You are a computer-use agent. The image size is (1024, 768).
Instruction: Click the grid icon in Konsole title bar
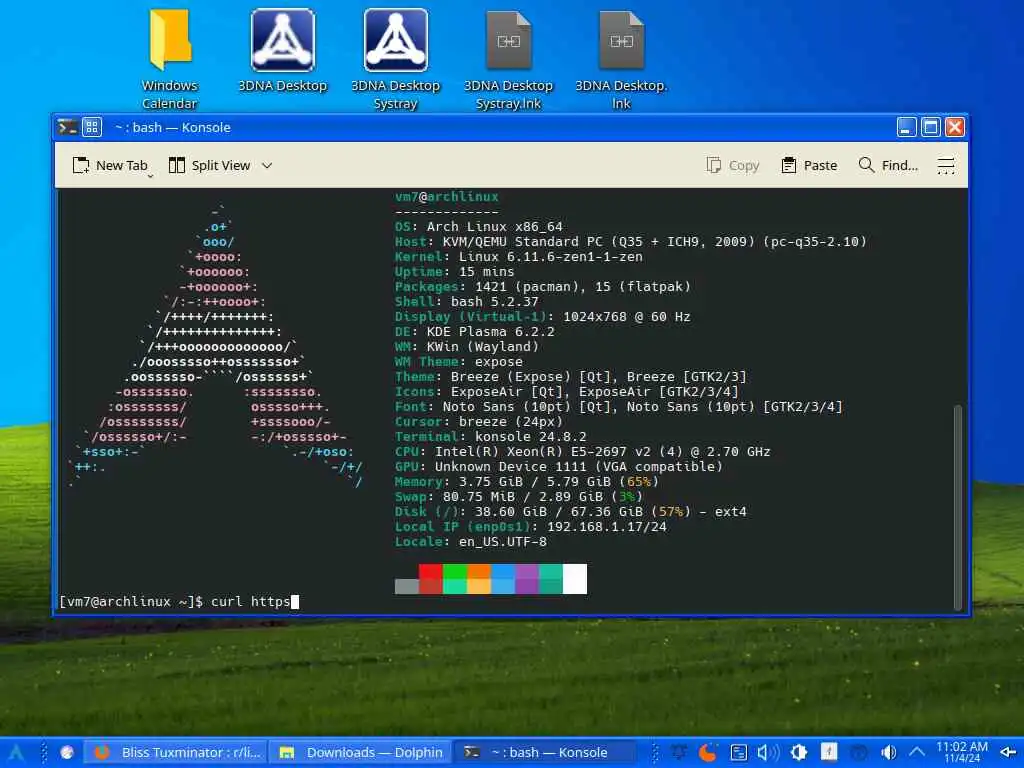tap(91, 127)
